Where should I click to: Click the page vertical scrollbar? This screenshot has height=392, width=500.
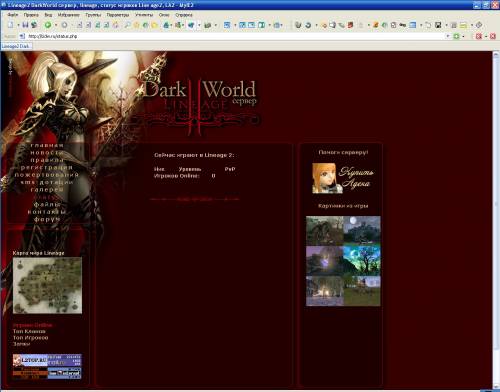[x=496, y=220]
